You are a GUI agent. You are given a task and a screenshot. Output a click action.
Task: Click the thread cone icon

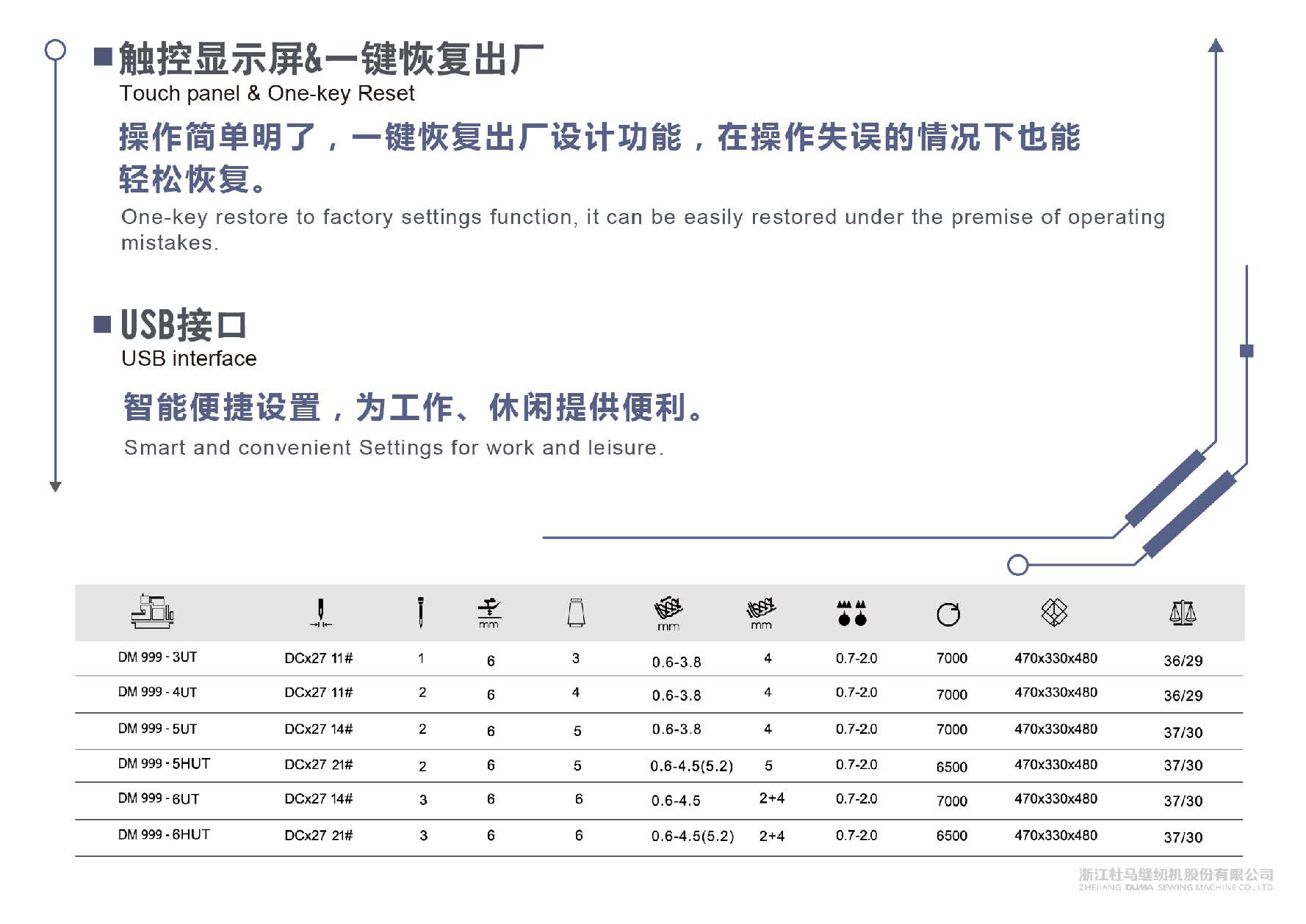click(577, 612)
